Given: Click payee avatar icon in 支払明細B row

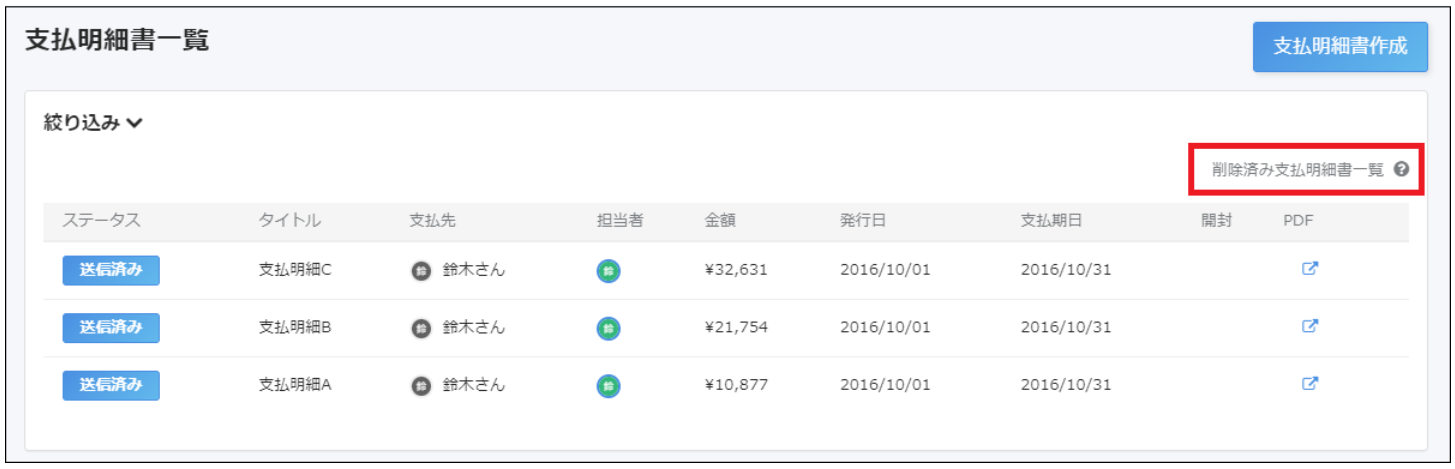Looking at the screenshot, I should coord(422,328).
